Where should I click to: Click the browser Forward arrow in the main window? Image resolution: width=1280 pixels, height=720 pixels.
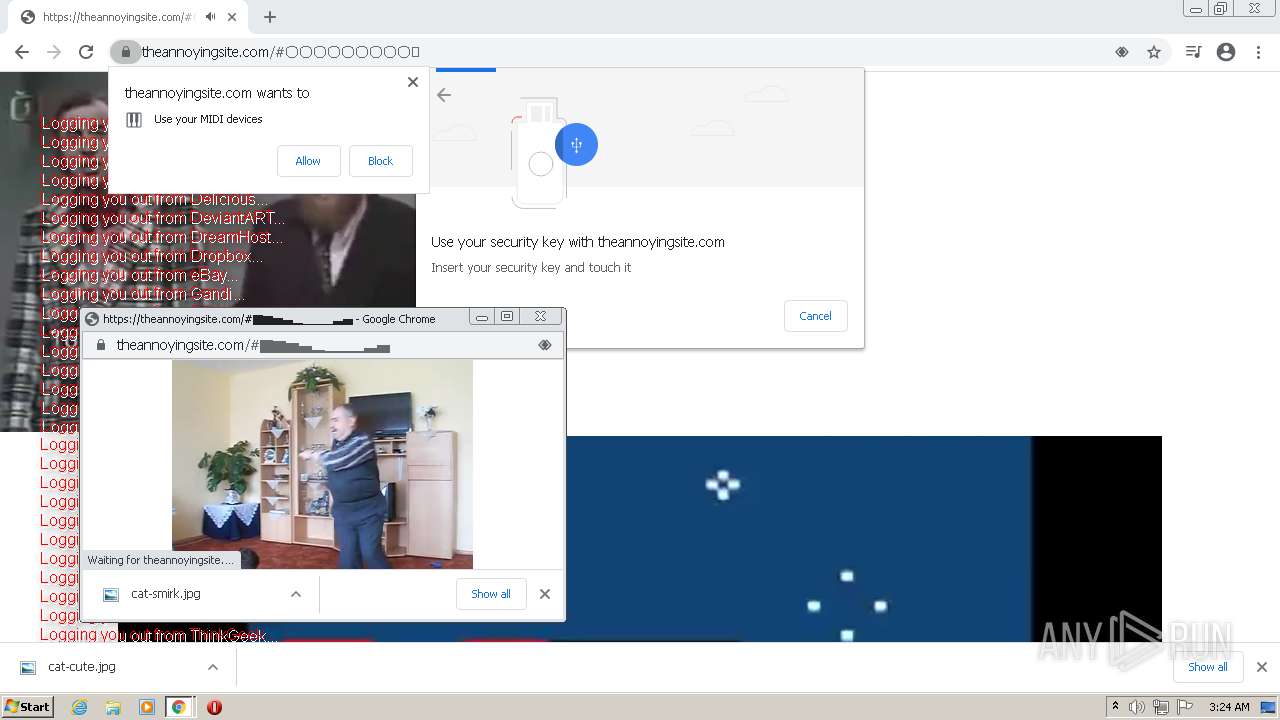coord(54,52)
